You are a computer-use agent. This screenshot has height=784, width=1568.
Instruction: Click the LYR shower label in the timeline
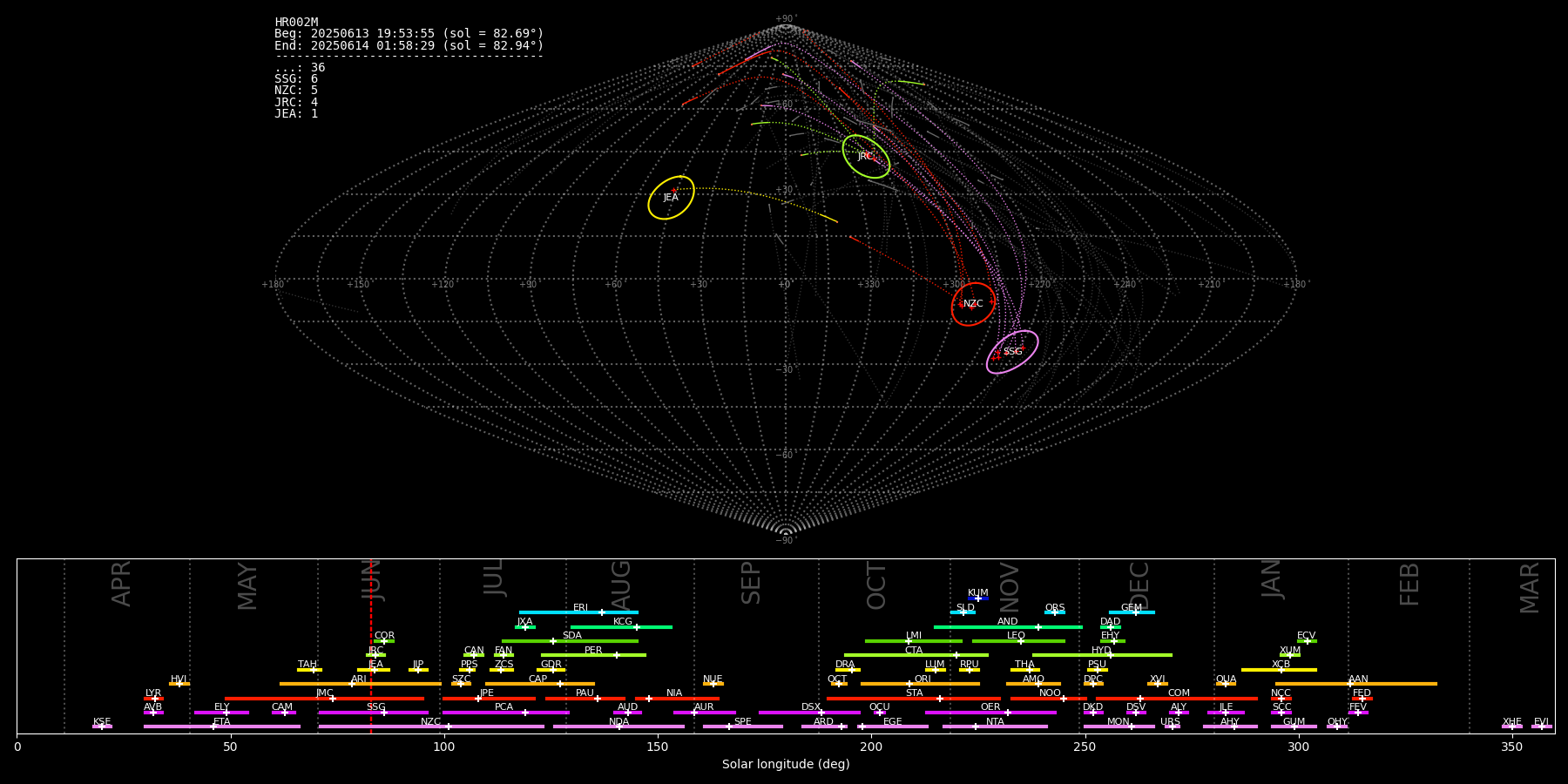pos(153,693)
